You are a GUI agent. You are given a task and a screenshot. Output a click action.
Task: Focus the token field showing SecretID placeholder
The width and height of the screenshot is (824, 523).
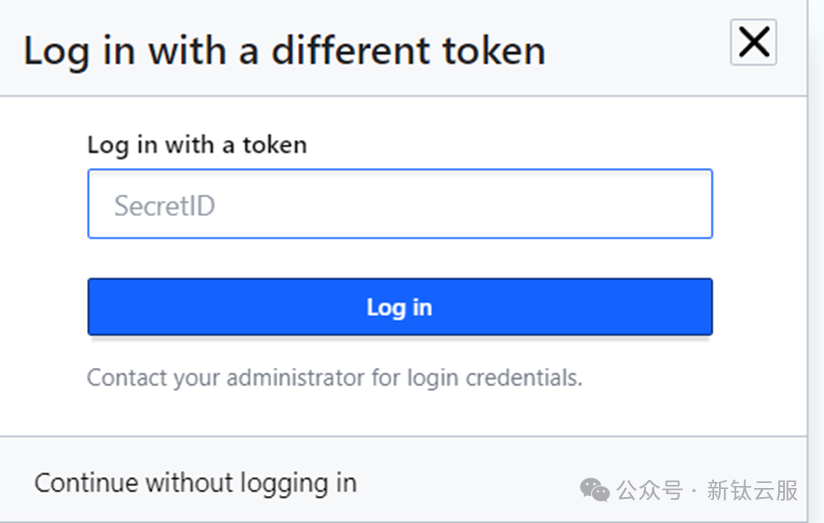pyautogui.click(x=400, y=204)
